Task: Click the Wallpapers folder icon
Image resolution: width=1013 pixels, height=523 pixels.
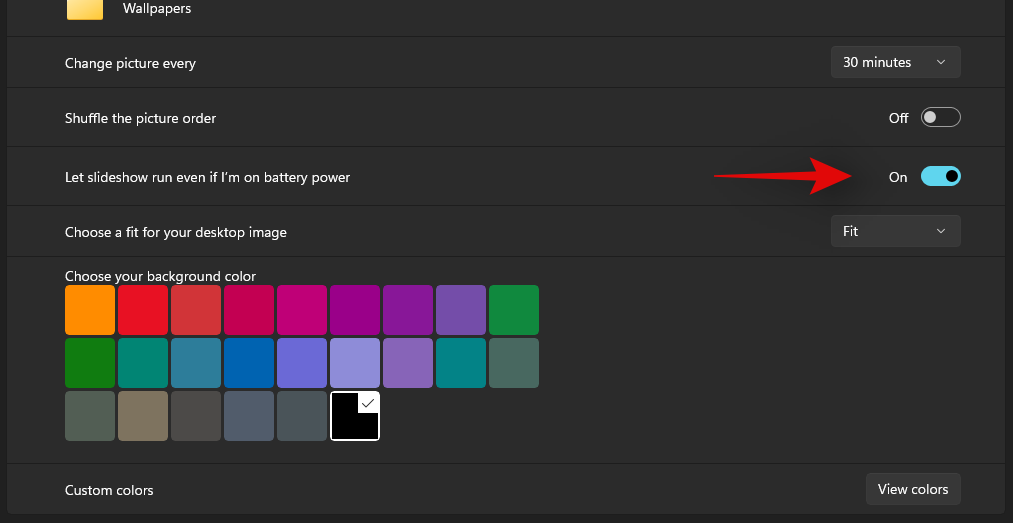Action: coord(85,9)
